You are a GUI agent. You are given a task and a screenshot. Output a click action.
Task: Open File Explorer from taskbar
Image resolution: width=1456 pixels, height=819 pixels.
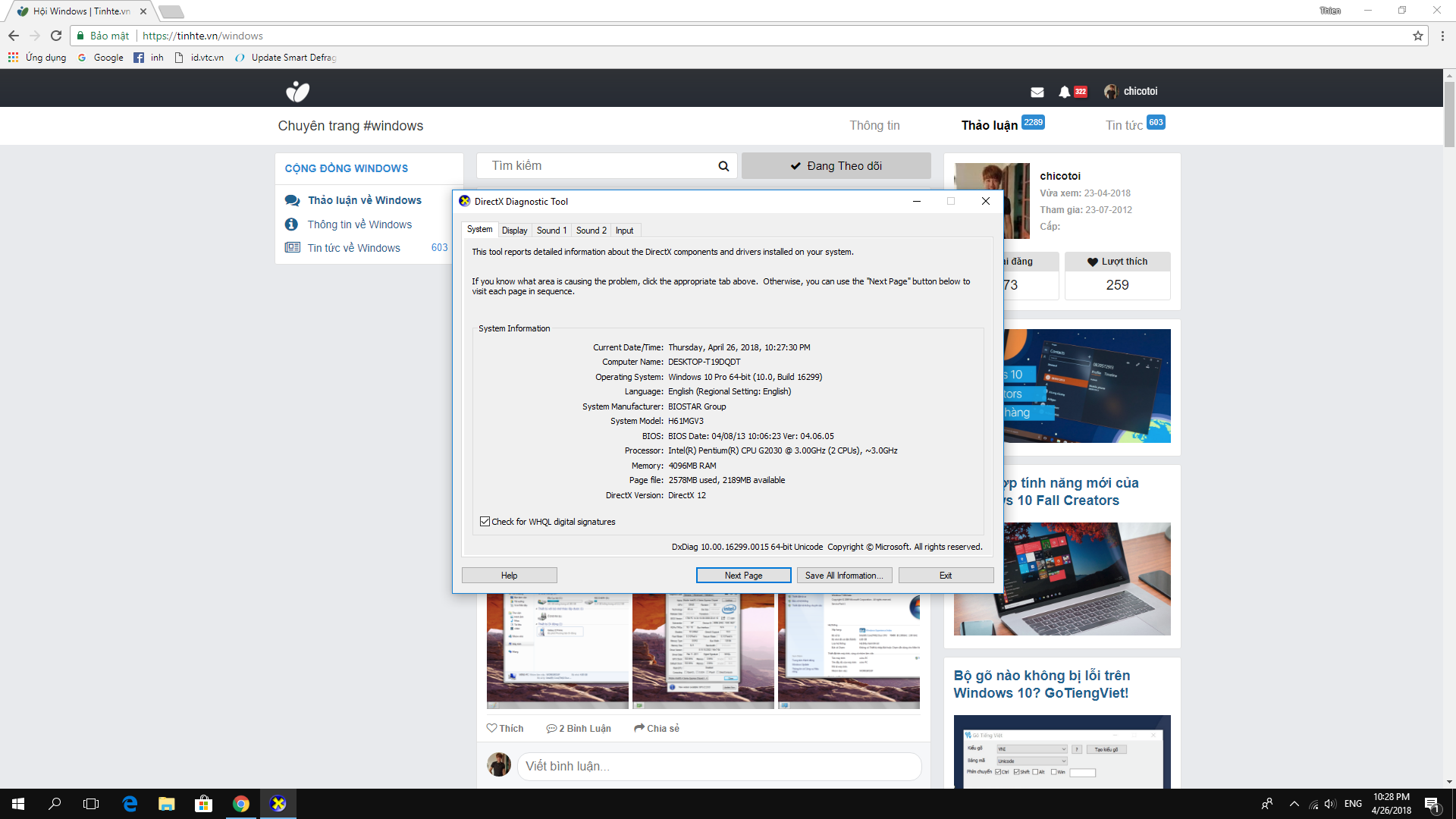point(167,804)
